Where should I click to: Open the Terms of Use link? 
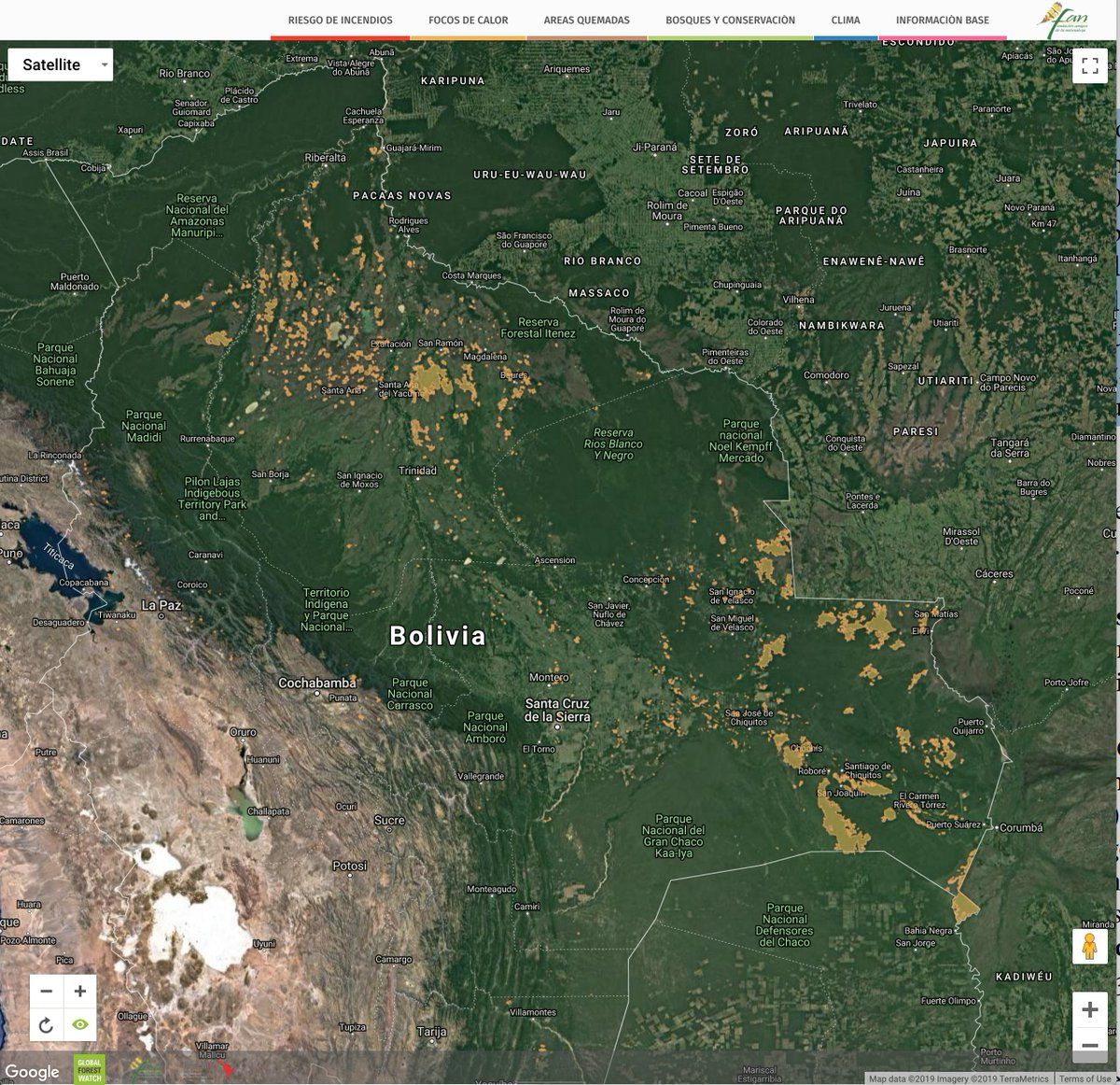pyautogui.click(x=1085, y=1078)
